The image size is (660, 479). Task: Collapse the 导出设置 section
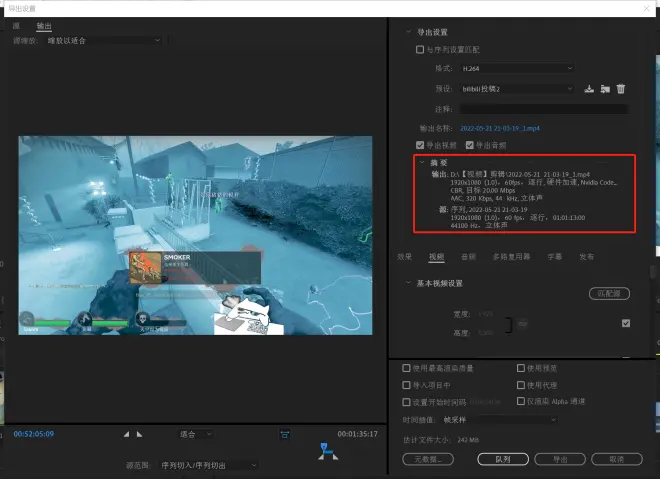coord(408,32)
